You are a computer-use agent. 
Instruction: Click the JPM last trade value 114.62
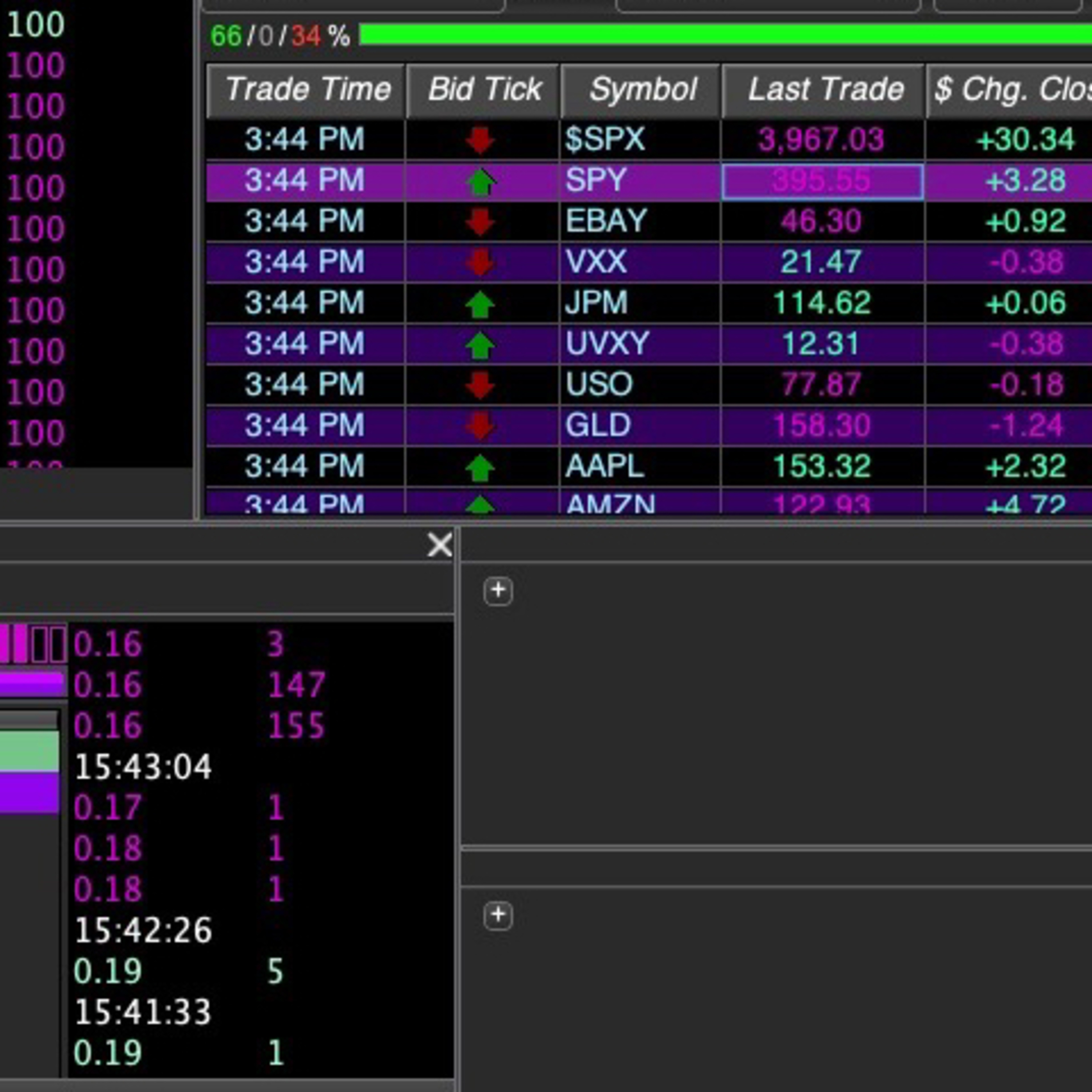point(821,303)
